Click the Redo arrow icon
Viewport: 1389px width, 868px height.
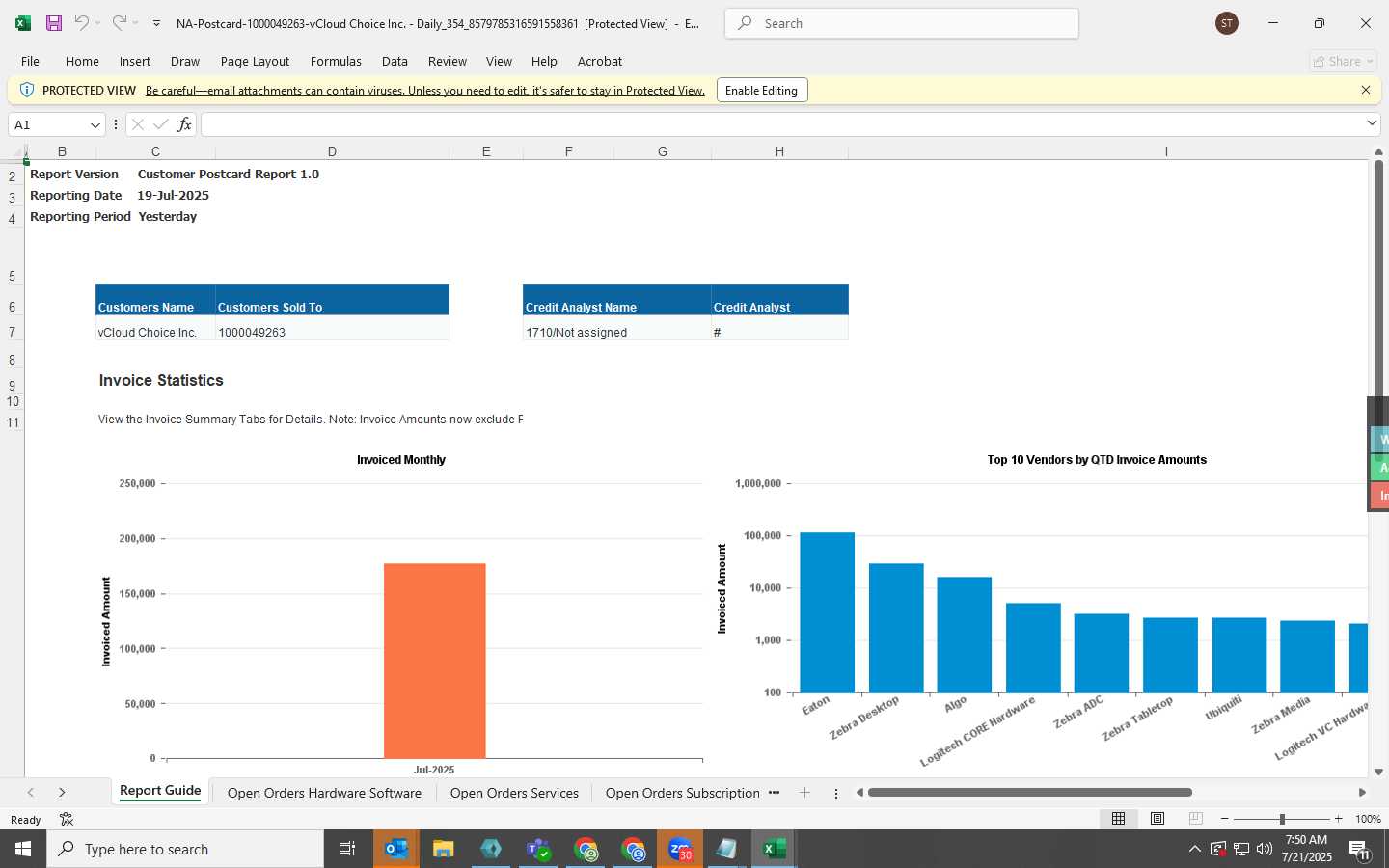point(120,23)
